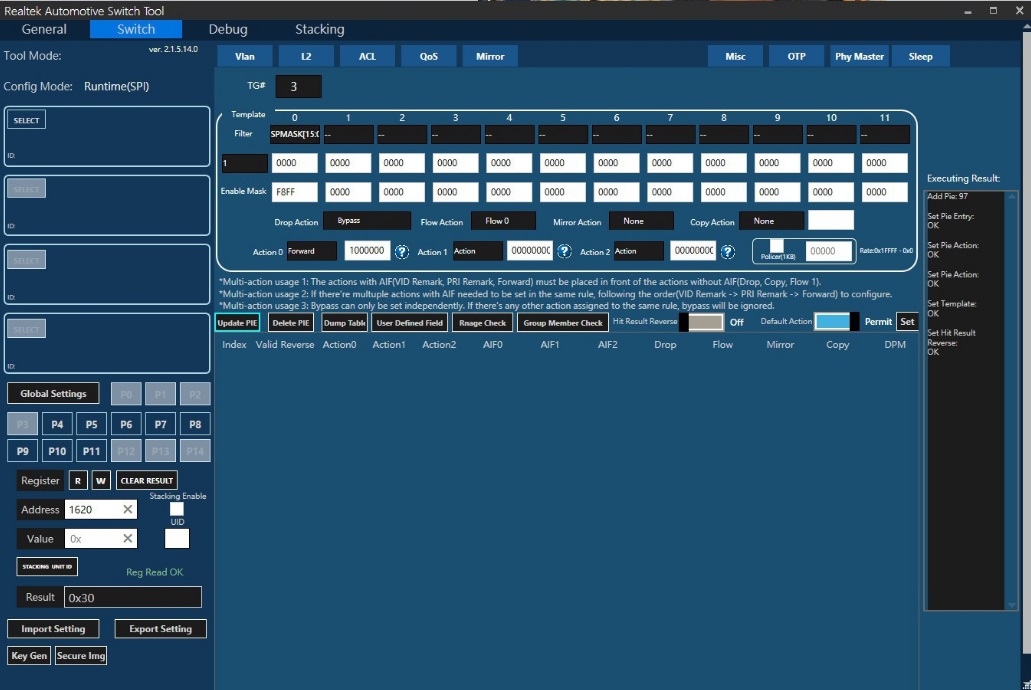The image size is (1031, 690).
Task: Open the Vlan sub-tab
Action: [245, 57]
